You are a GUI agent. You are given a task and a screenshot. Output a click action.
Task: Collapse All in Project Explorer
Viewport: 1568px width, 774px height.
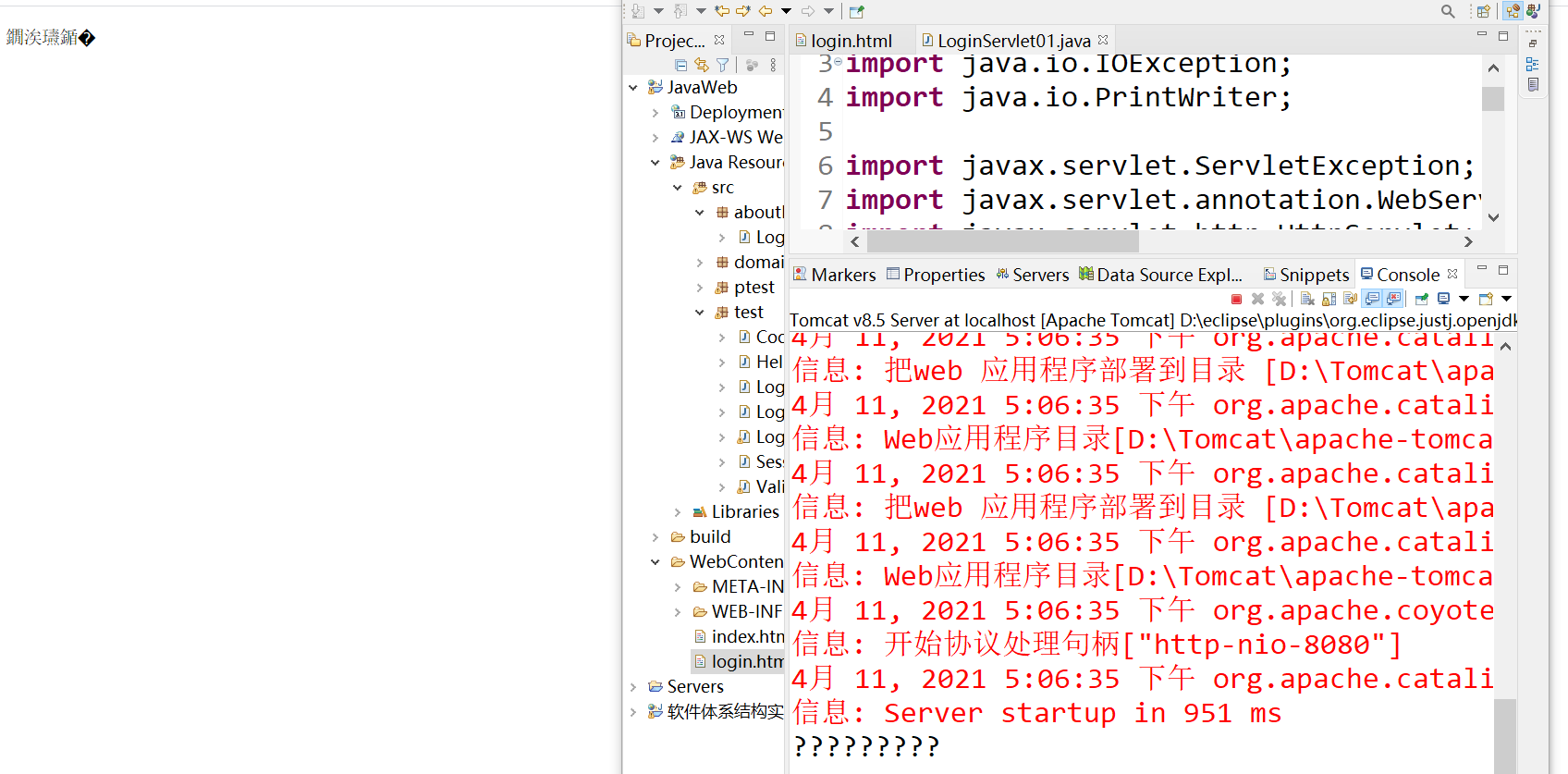coord(680,65)
